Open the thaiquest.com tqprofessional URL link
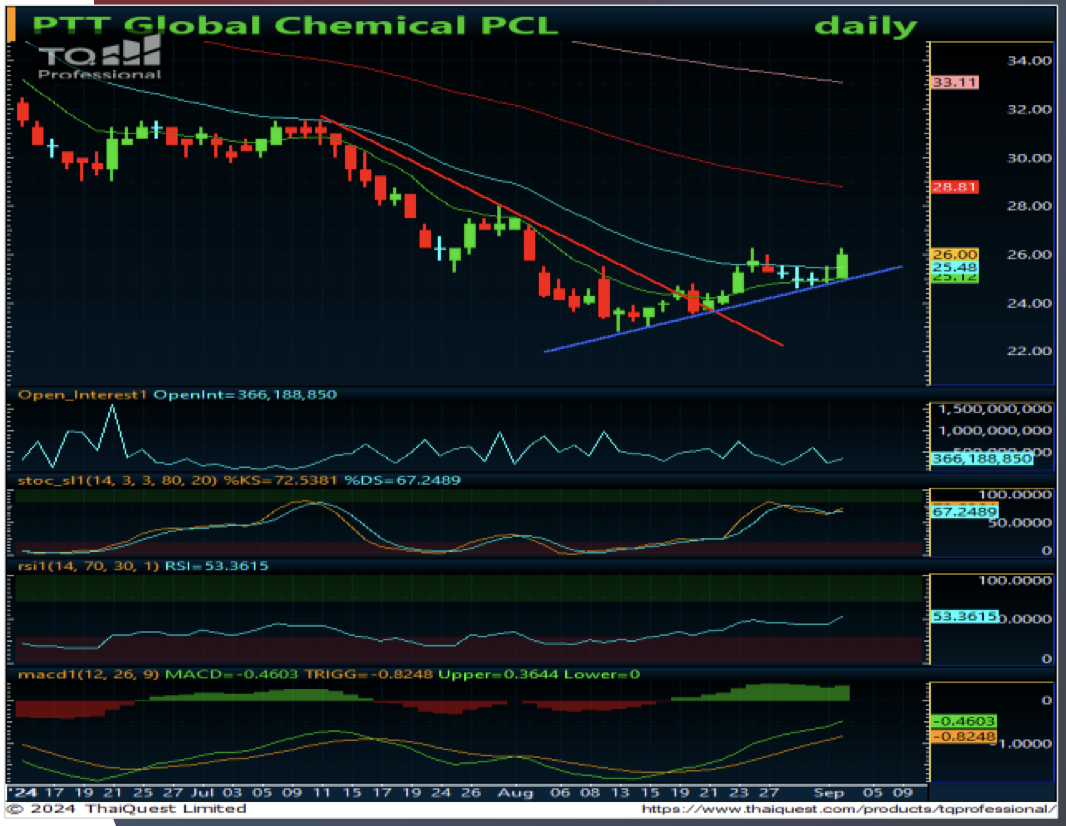This screenshot has width=1066, height=826. coord(848,809)
